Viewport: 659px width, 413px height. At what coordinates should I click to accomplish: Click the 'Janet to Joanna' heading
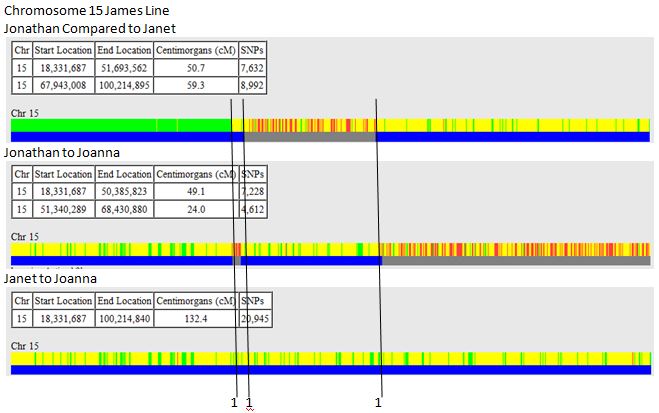click(x=50, y=277)
